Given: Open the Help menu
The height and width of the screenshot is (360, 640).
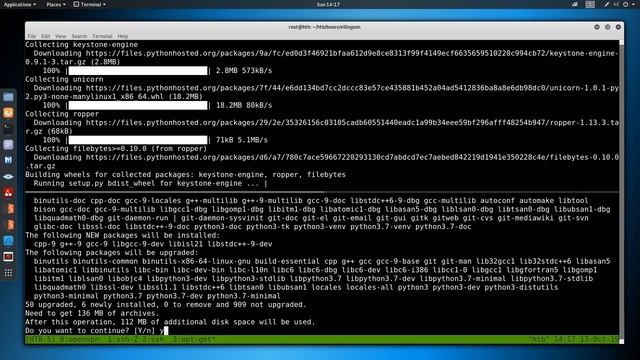Looking at the screenshot, I should click(122, 36).
